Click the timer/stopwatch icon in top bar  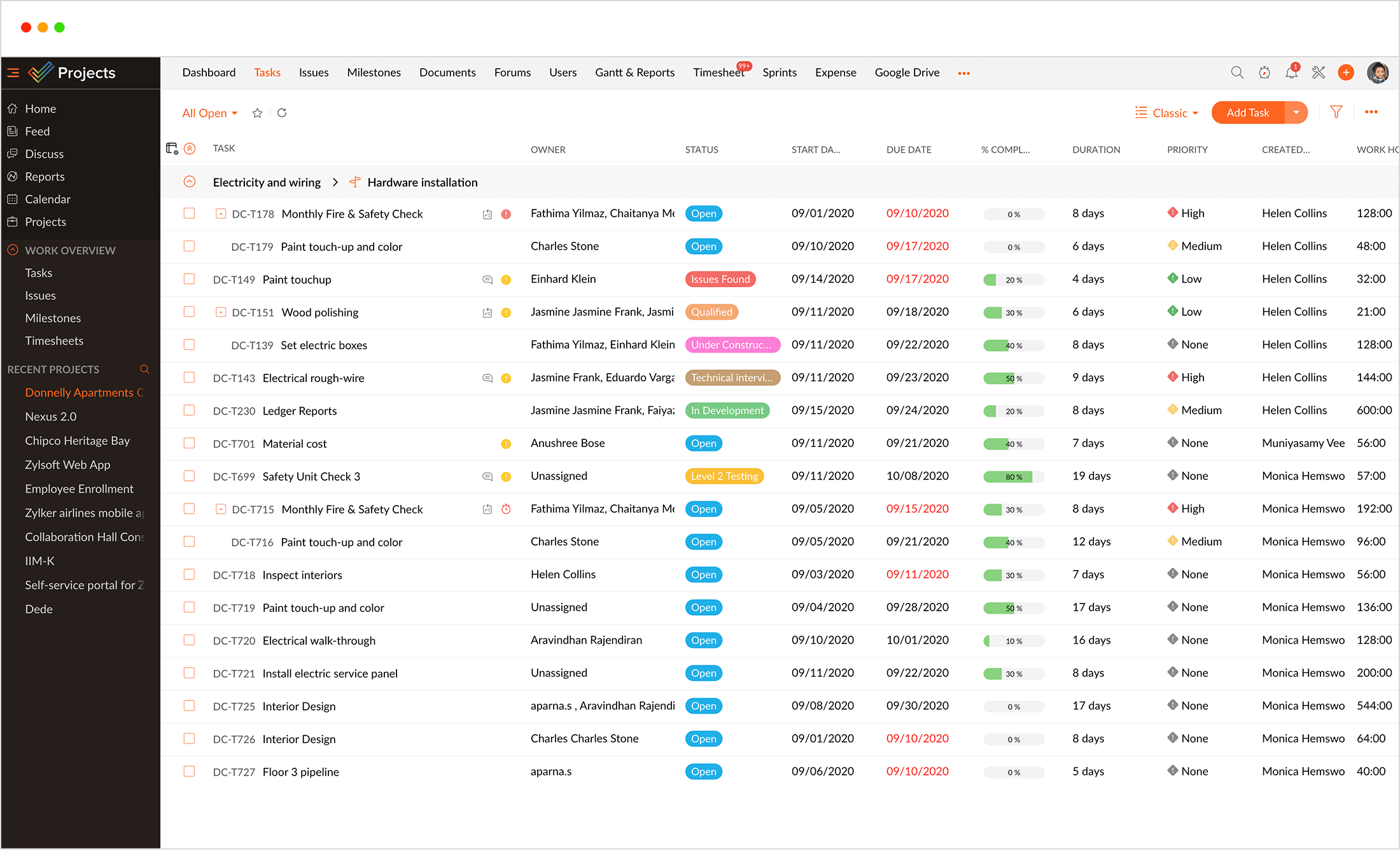[x=1265, y=72]
